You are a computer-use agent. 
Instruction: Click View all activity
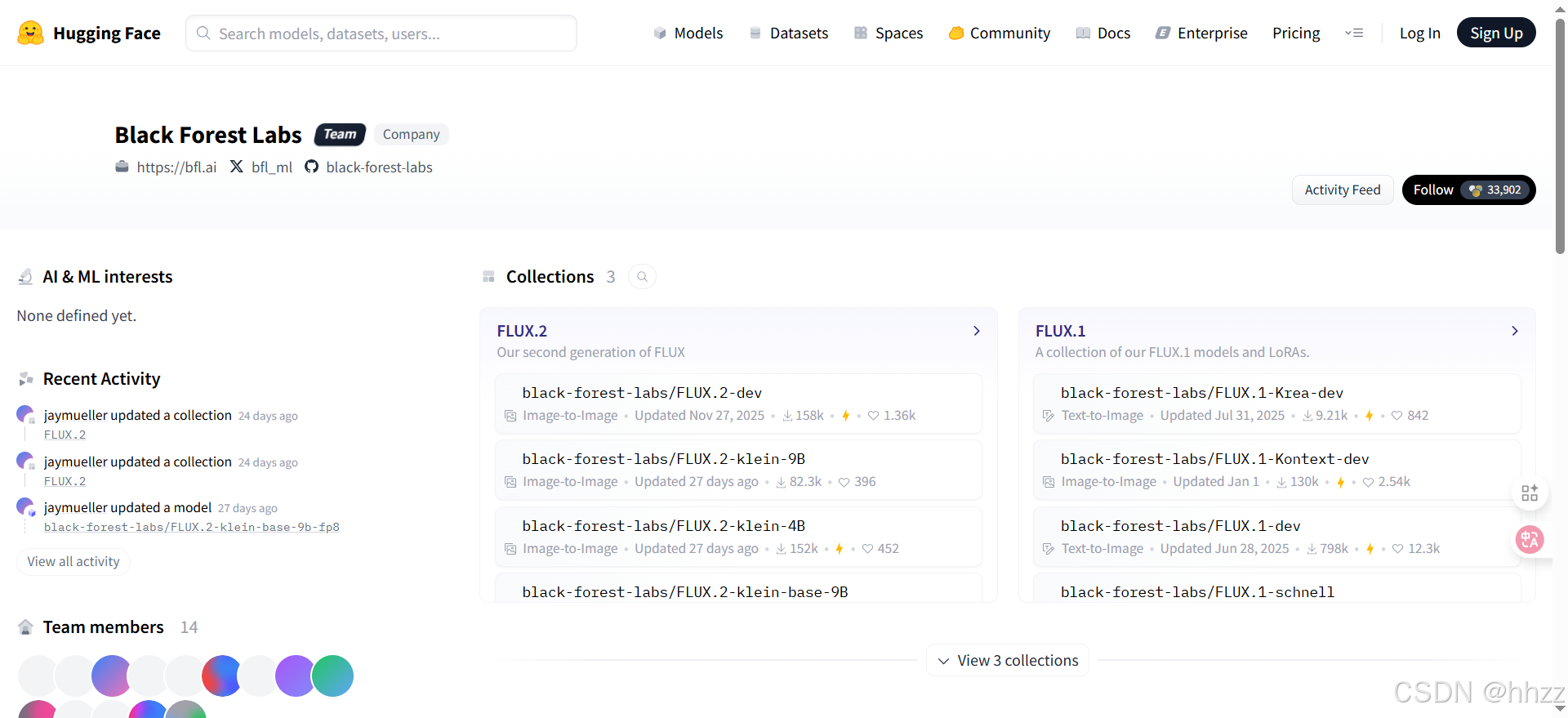(73, 562)
